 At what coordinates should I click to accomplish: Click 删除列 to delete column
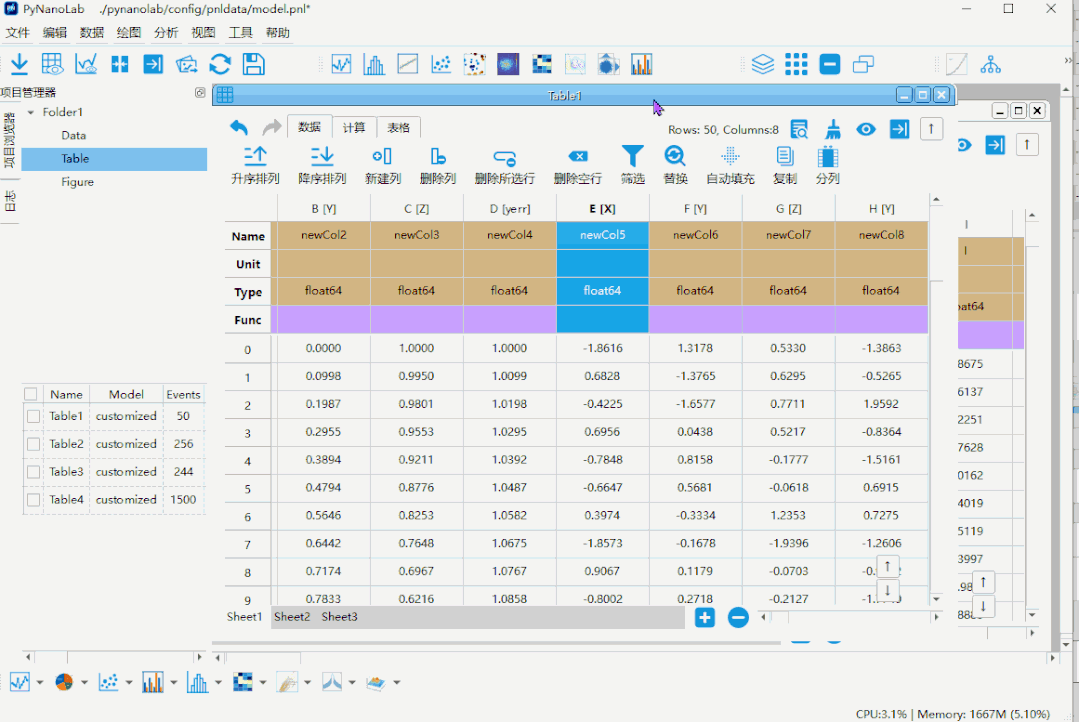438,166
